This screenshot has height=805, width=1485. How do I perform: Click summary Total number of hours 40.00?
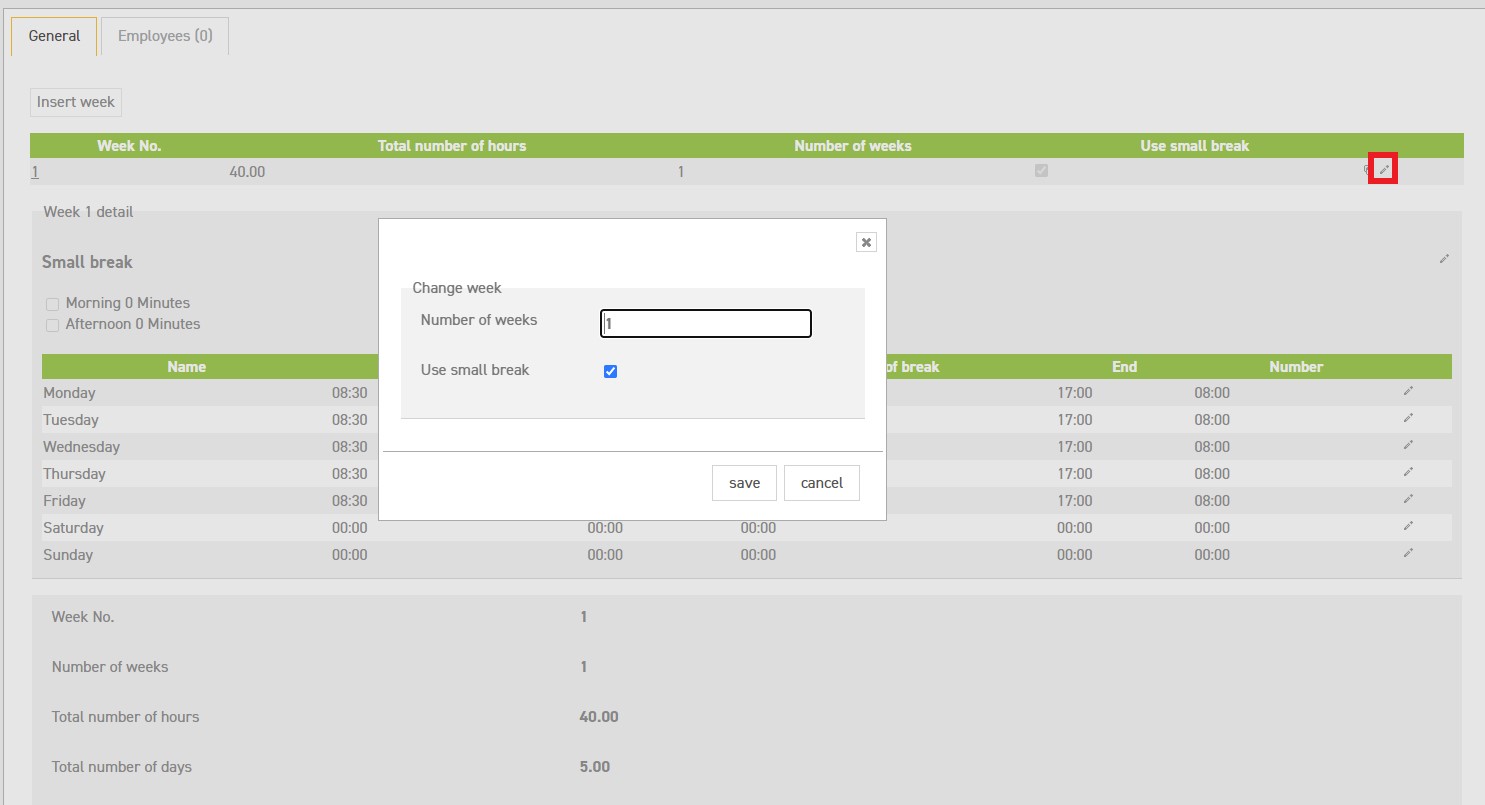pyautogui.click(x=599, y=717)
